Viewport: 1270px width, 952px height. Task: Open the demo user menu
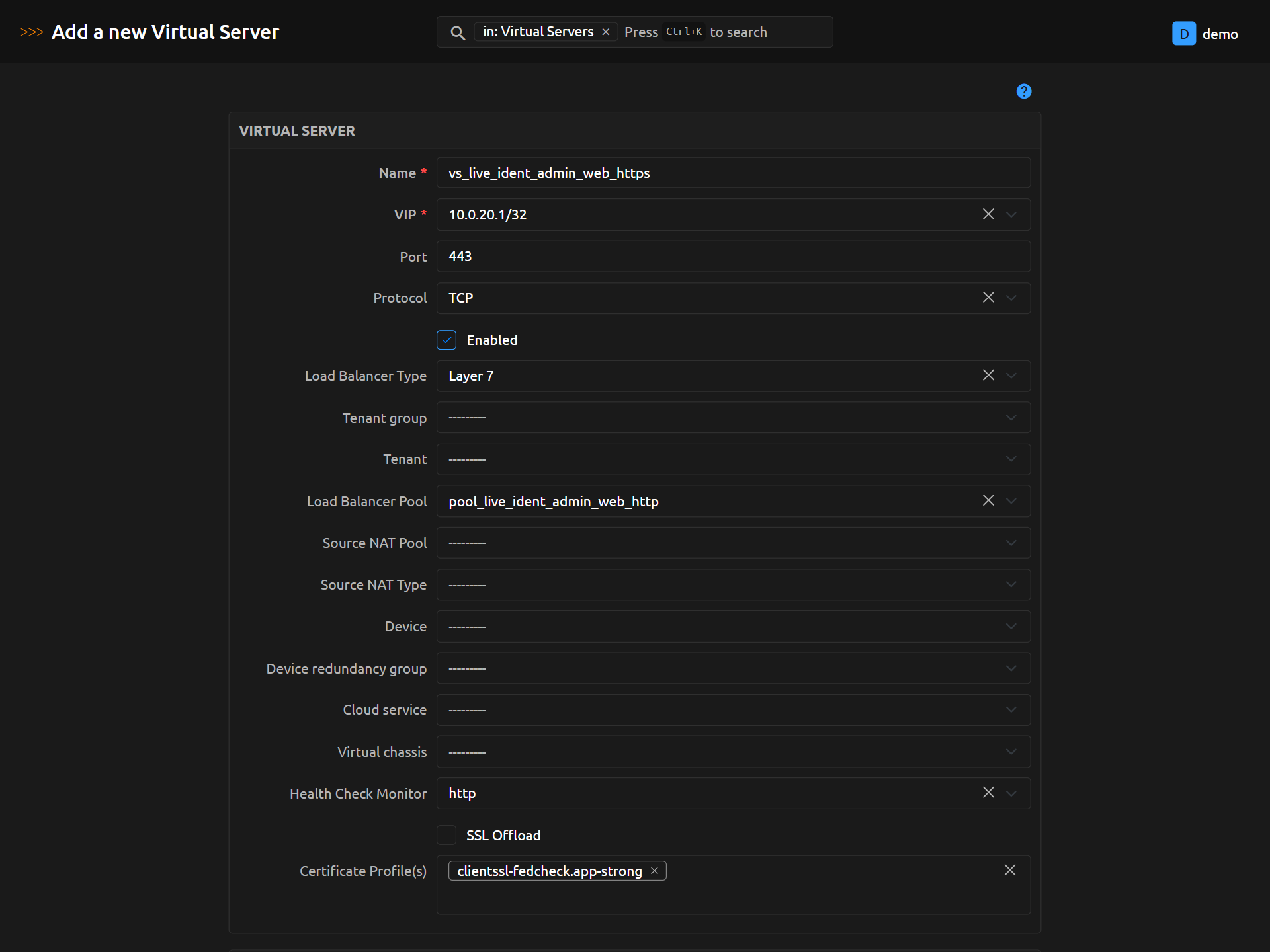pyautogui.click(x=1205, y=34)
